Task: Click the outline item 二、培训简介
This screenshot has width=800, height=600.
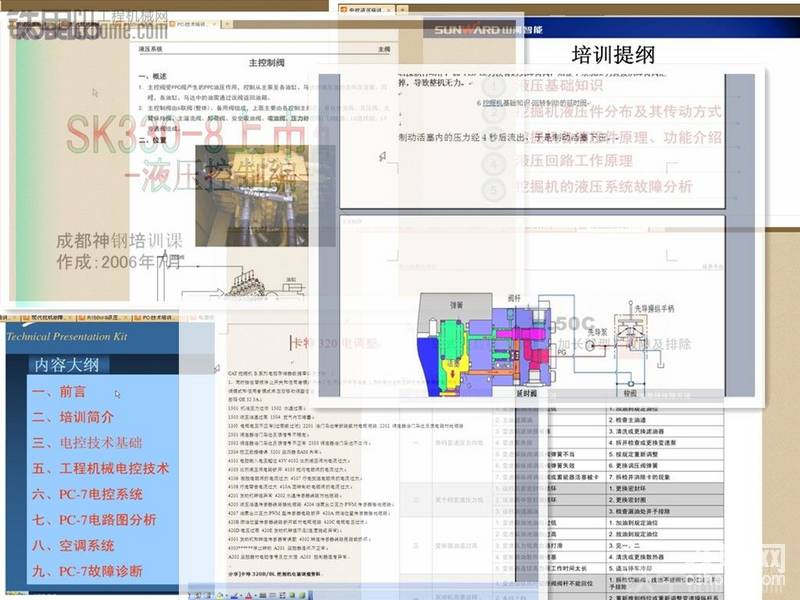Action: coord(72,417)
